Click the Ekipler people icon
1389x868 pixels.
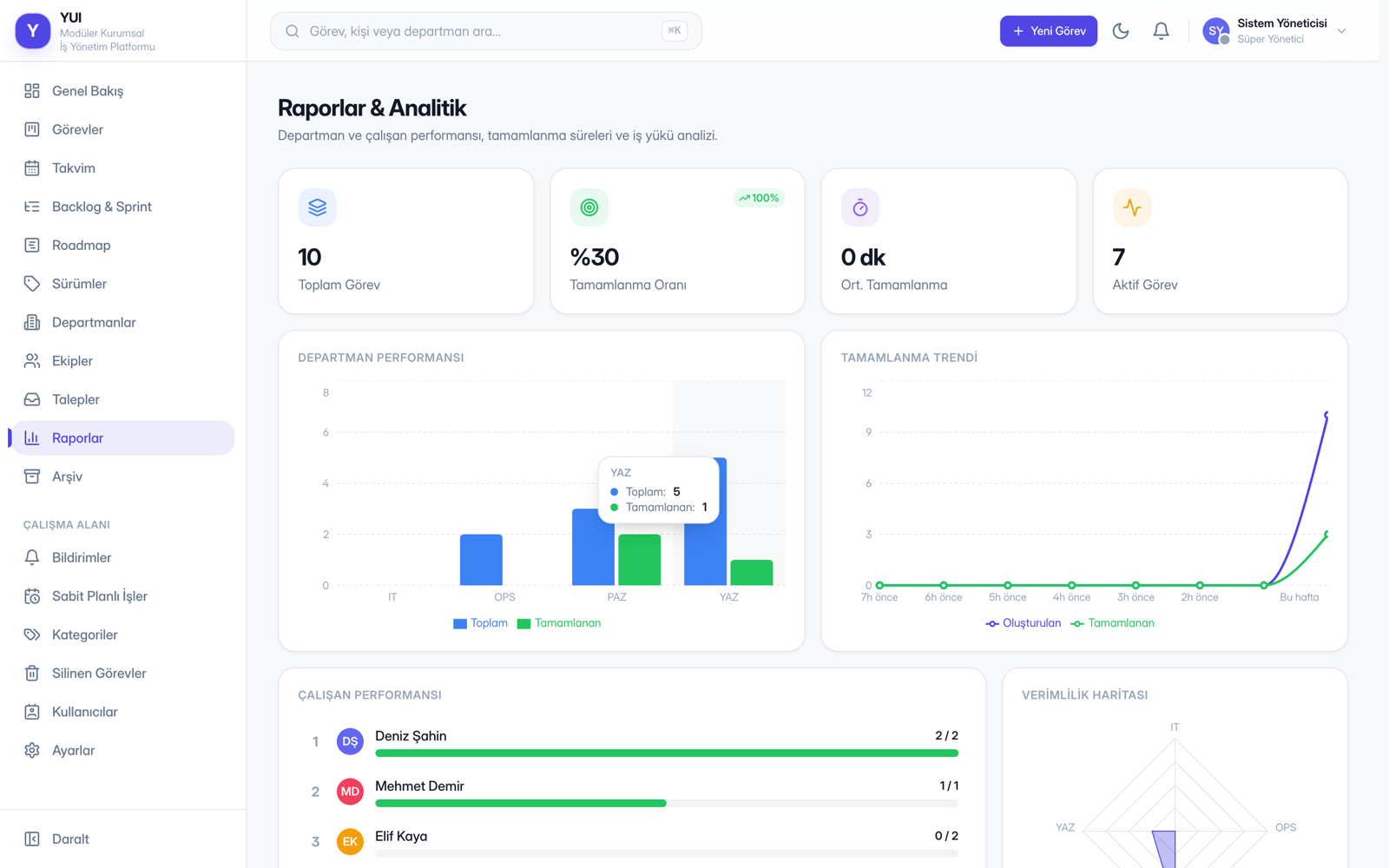point(32,361)
